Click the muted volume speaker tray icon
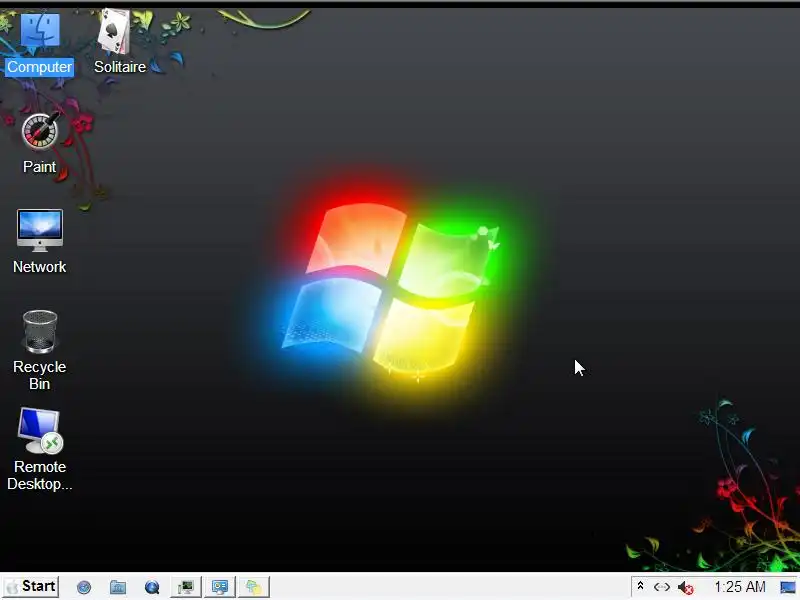 pyautogui.click(x=685, y=588)
